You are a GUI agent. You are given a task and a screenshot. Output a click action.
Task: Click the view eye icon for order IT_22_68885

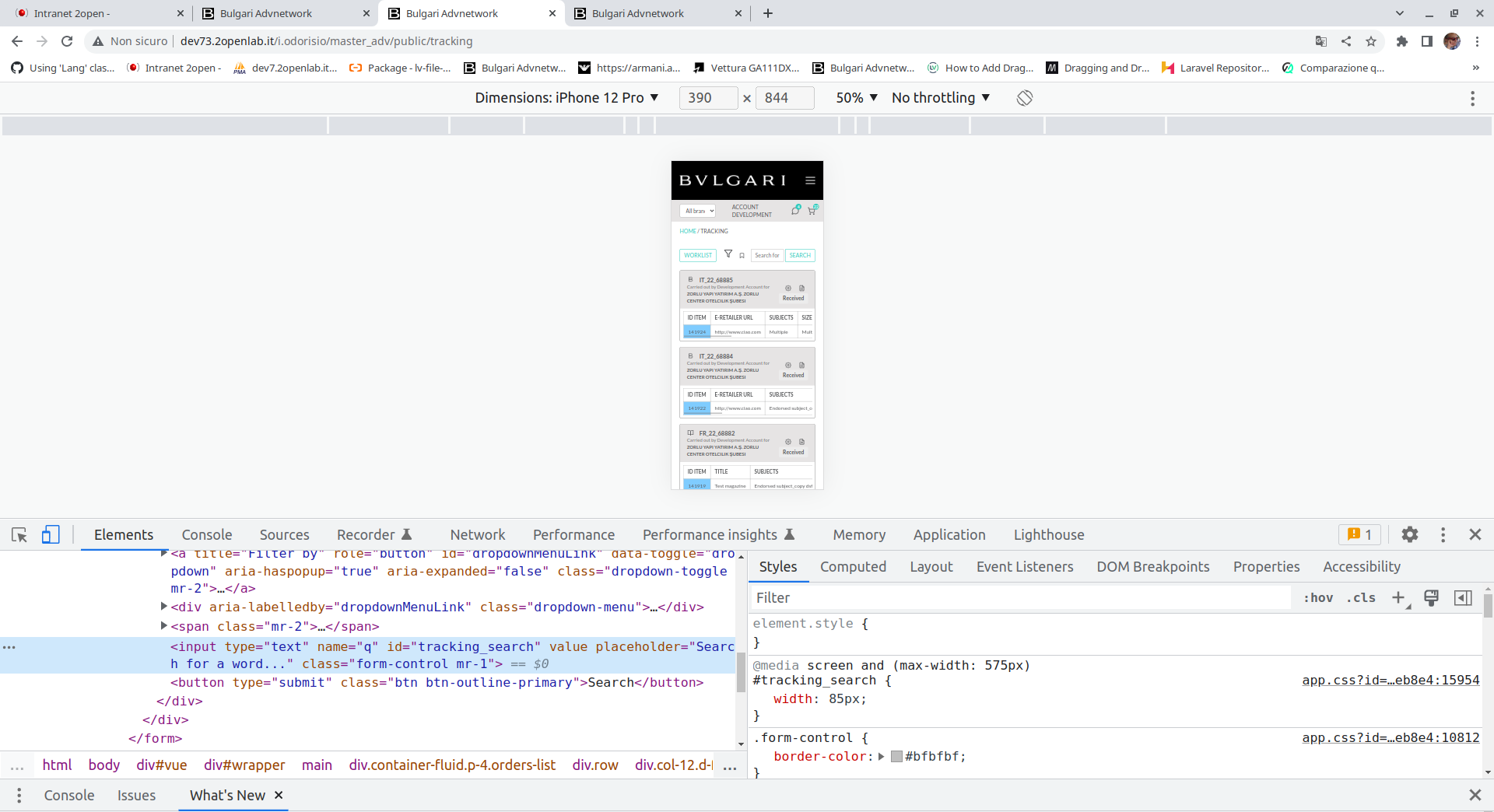[787, 288]
